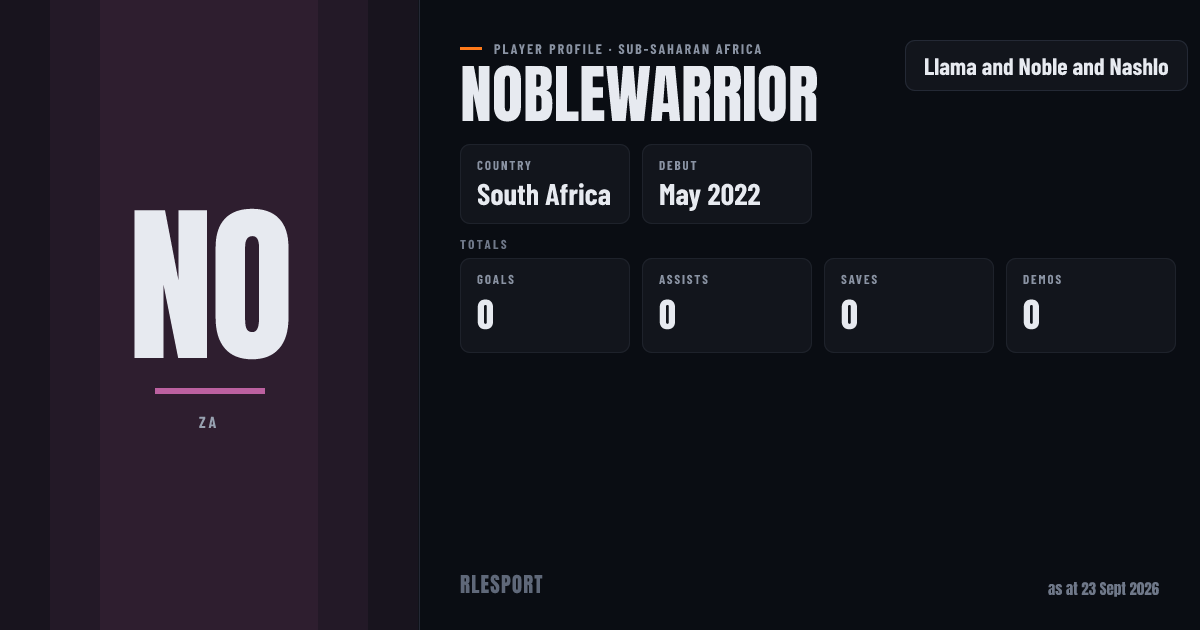Click the as at 23 Sept 2026 date

pyautogui.click(x=1103, y=589)
